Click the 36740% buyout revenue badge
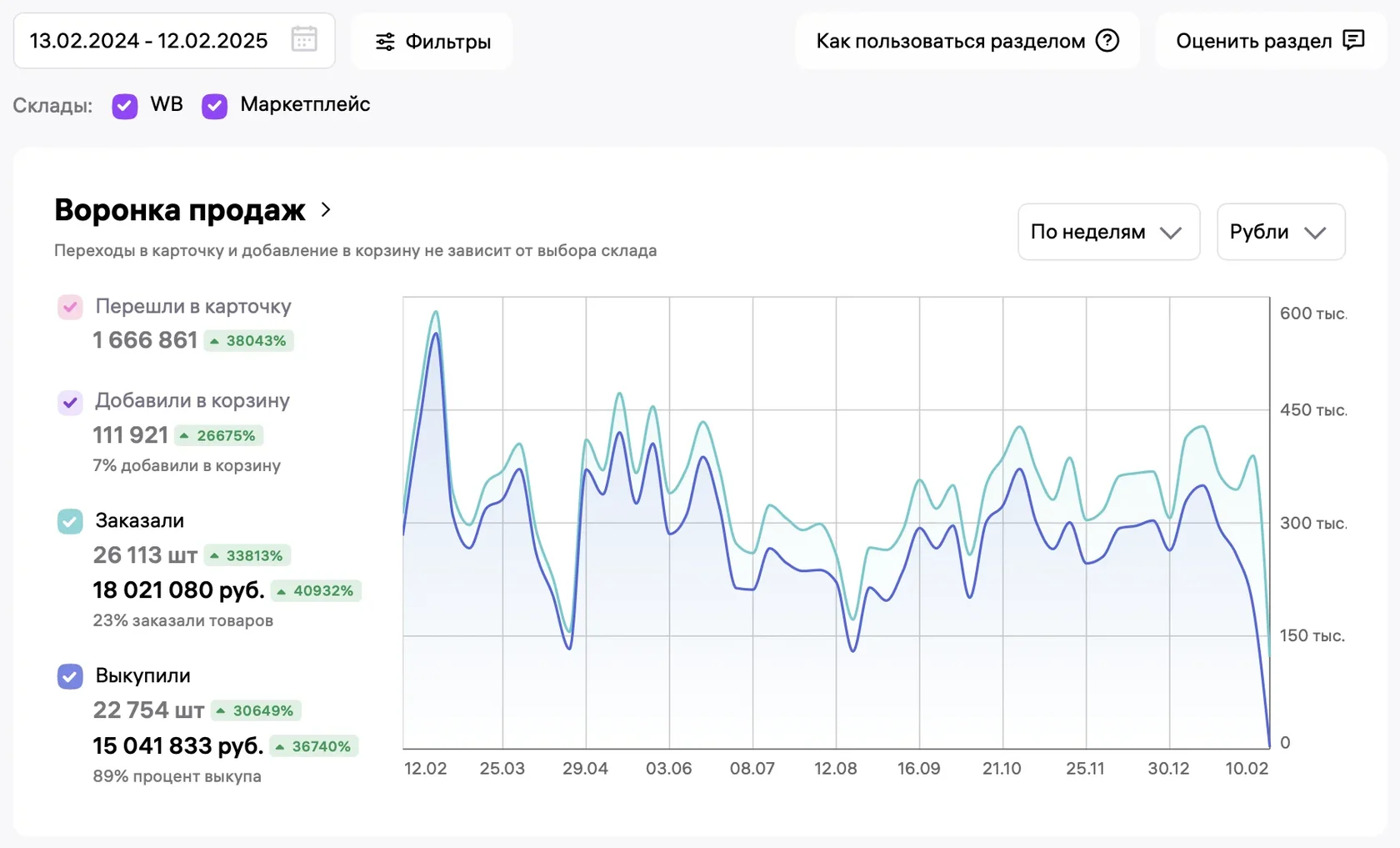1400x848 pixels. [314, 746]
